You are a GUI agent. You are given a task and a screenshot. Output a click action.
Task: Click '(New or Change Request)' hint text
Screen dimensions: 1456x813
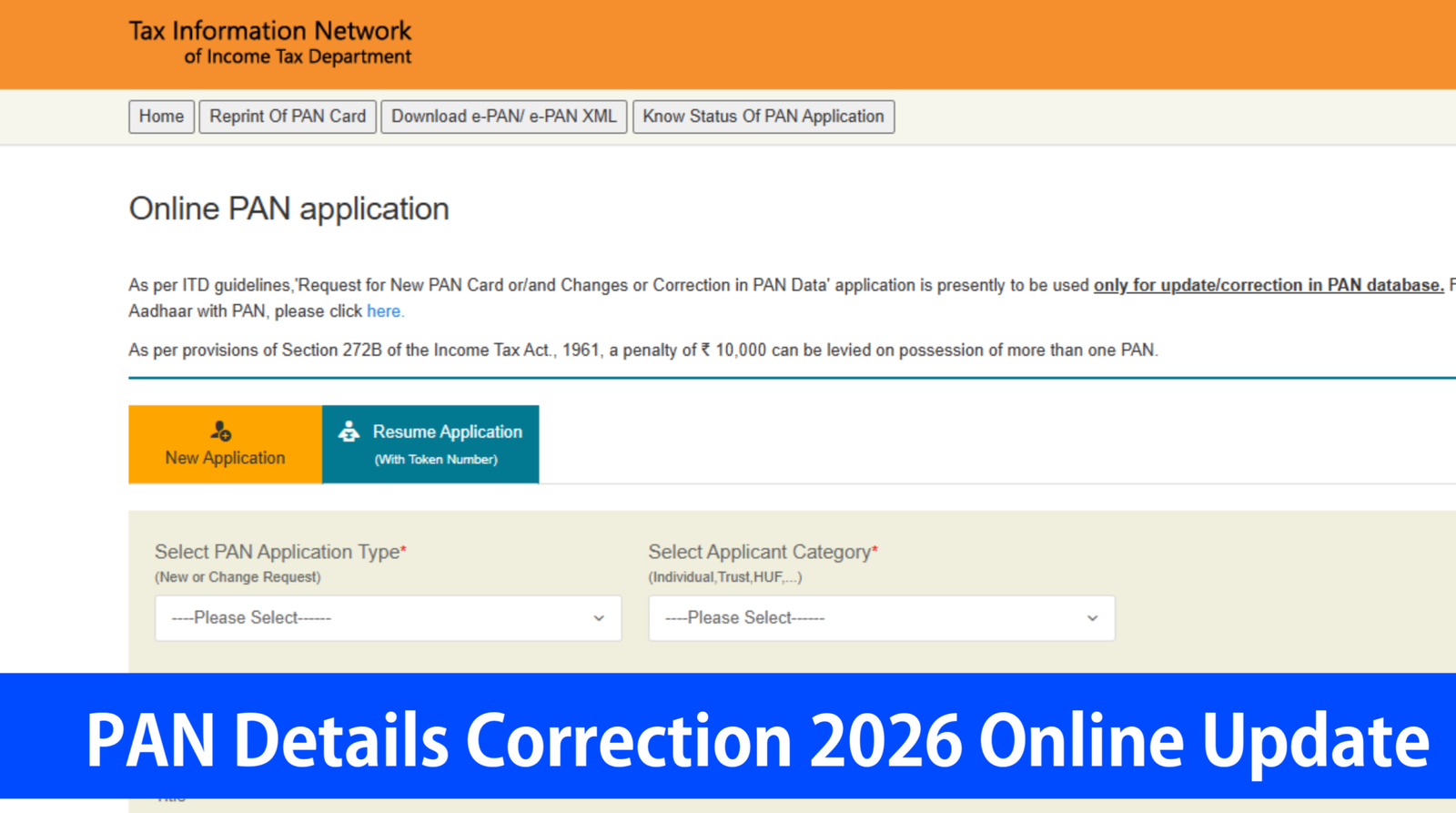[238, 577]
